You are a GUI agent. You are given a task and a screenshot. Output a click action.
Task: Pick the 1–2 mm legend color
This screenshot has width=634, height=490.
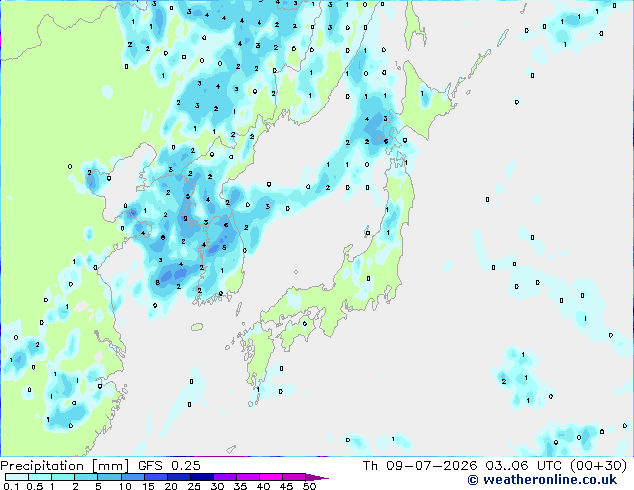(x=63, y=477)
